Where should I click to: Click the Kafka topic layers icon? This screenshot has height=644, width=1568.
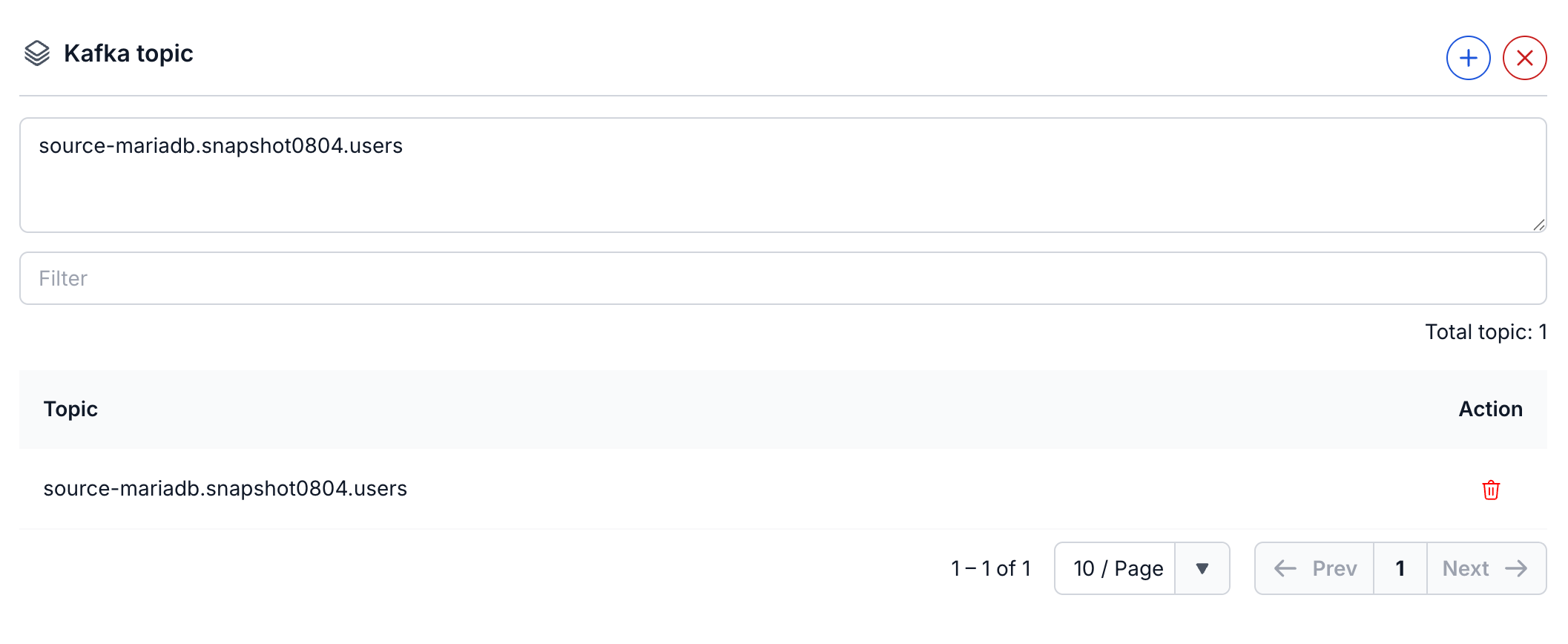tap(37, 53)
